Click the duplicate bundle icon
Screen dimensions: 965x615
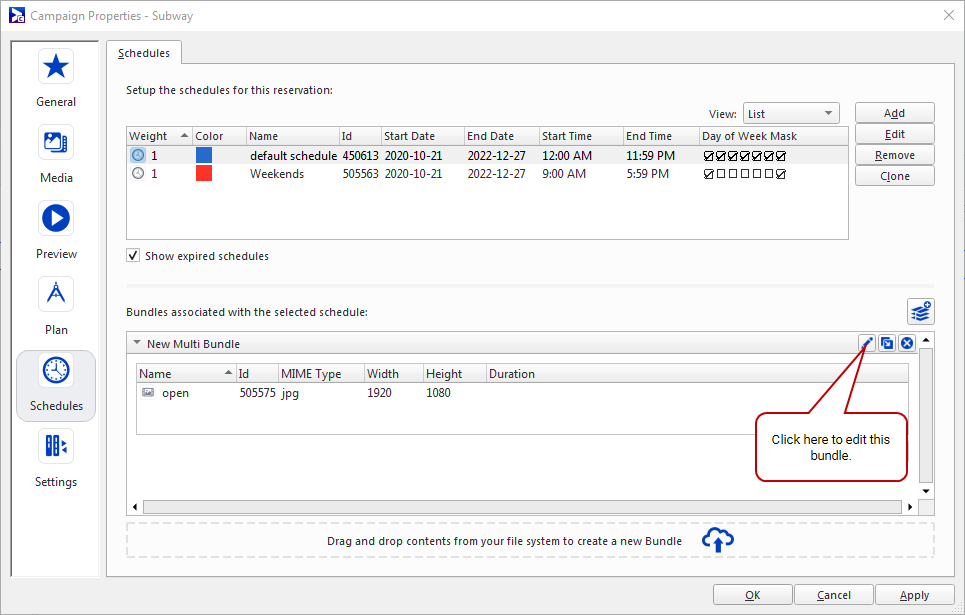pyautogui.click(x=887, y=343)
